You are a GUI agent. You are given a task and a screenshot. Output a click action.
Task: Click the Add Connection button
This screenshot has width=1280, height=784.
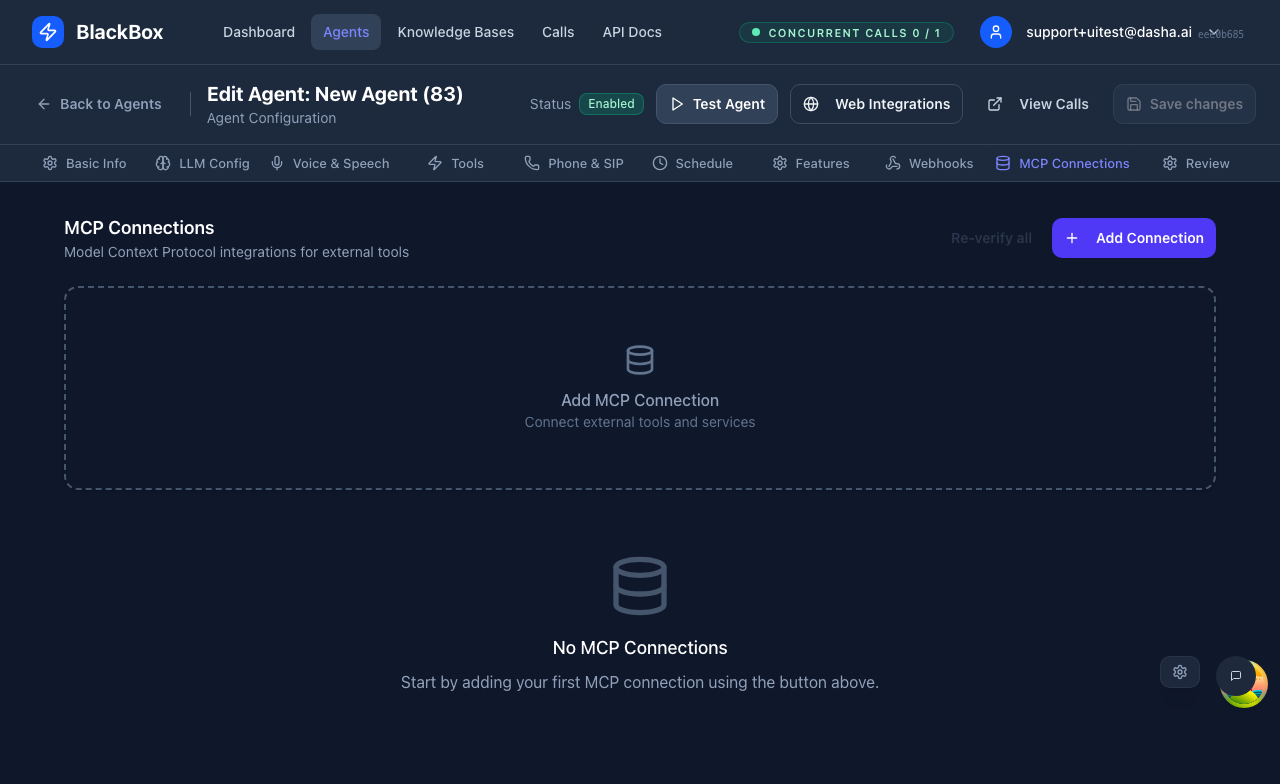1133,238
